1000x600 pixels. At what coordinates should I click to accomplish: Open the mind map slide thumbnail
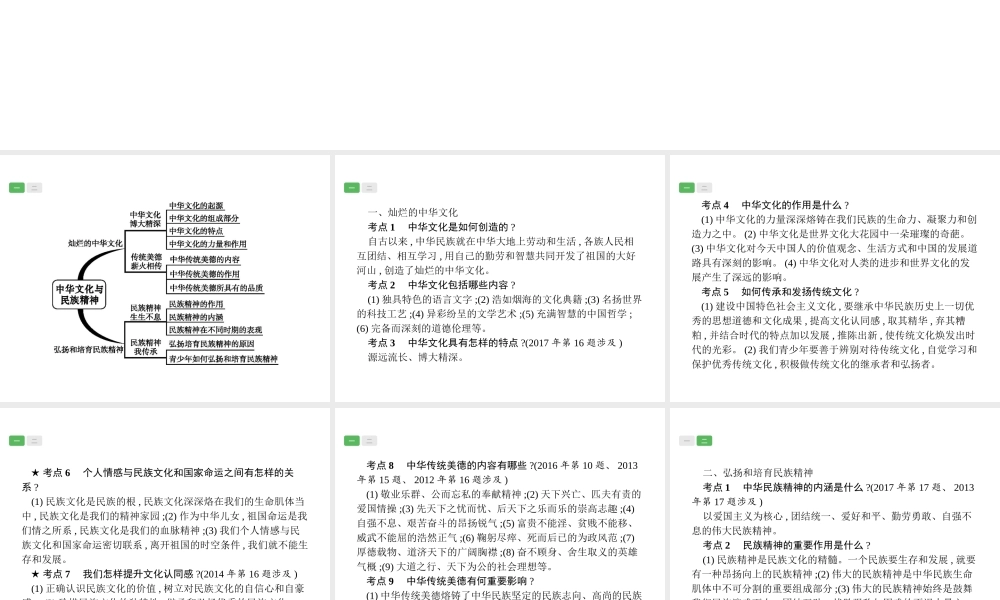pos(165,278)
